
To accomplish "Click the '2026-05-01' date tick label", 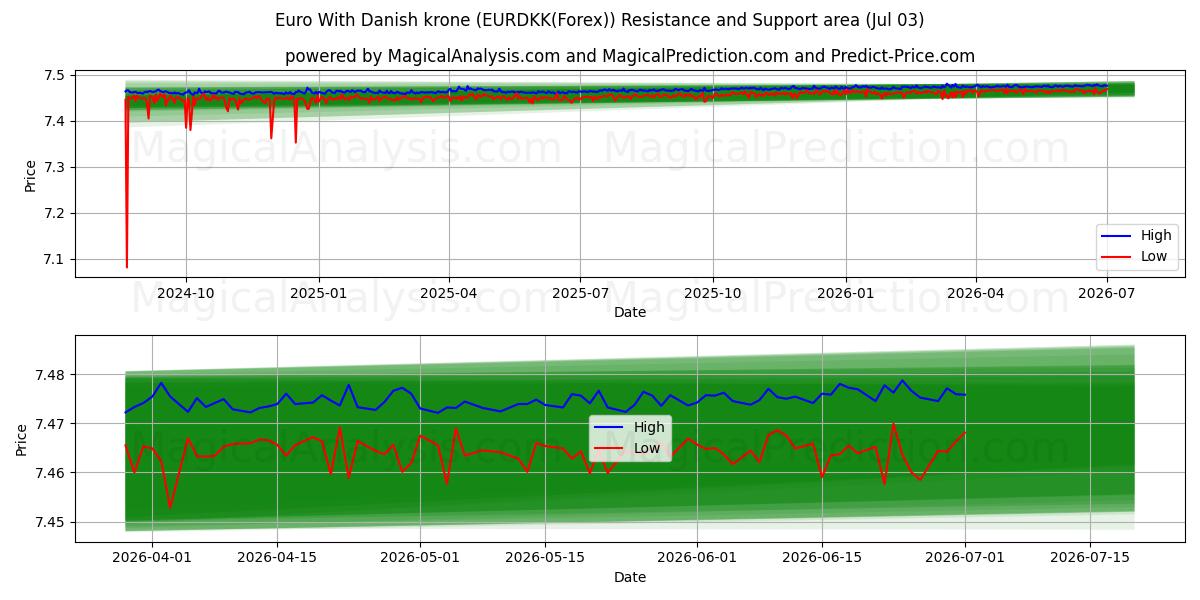I will coord(420,558).
